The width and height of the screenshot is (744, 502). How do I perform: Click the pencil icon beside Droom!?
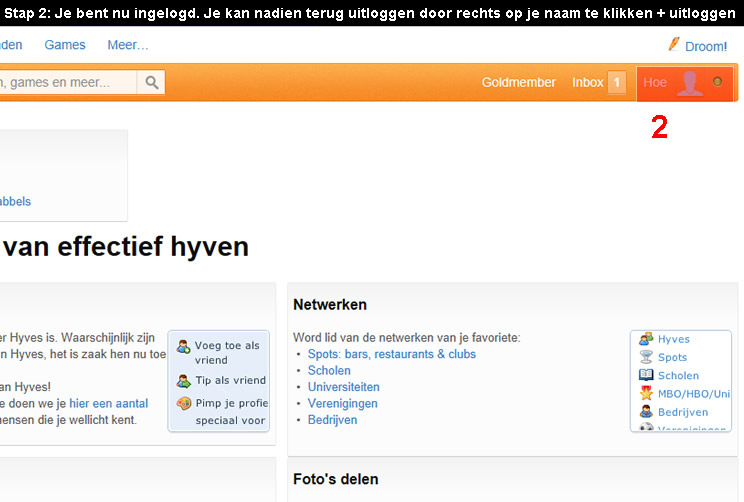[674, 44]
